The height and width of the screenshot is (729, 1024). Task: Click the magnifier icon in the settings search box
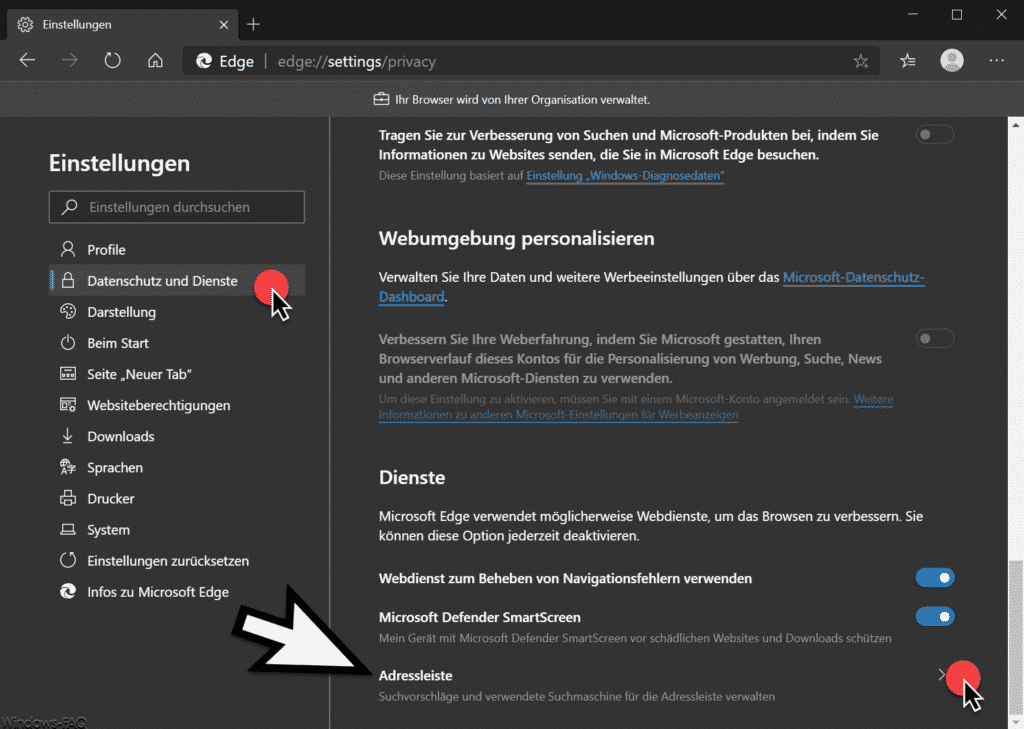[x=69, y=207]
